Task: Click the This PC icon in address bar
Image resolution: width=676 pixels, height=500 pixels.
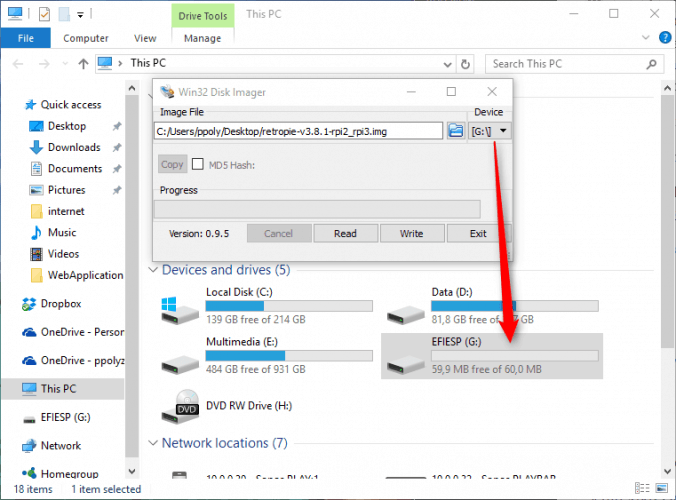Action: [105, 63]
